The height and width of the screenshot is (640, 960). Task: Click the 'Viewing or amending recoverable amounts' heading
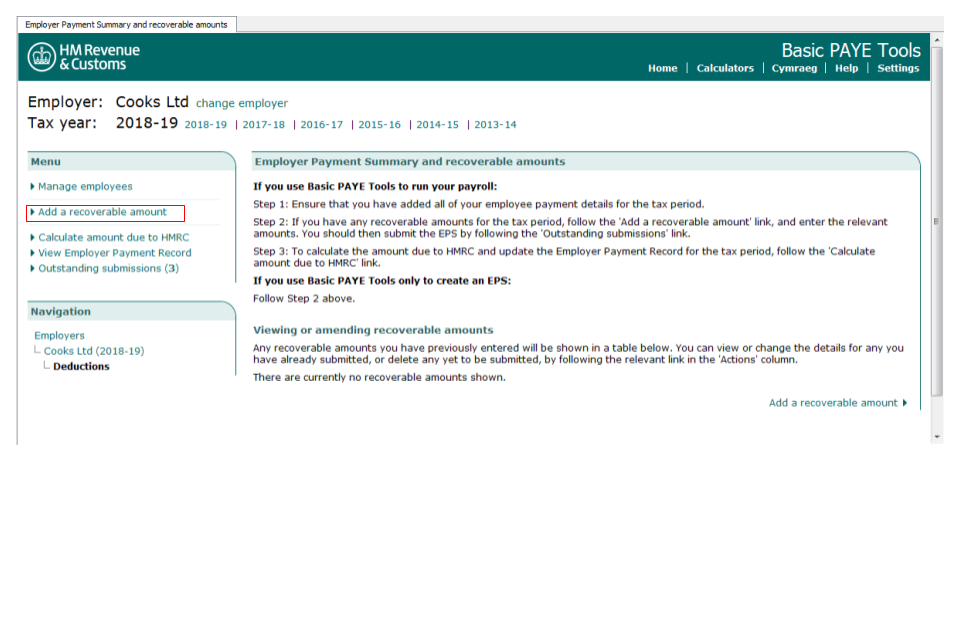click(373, 330)
